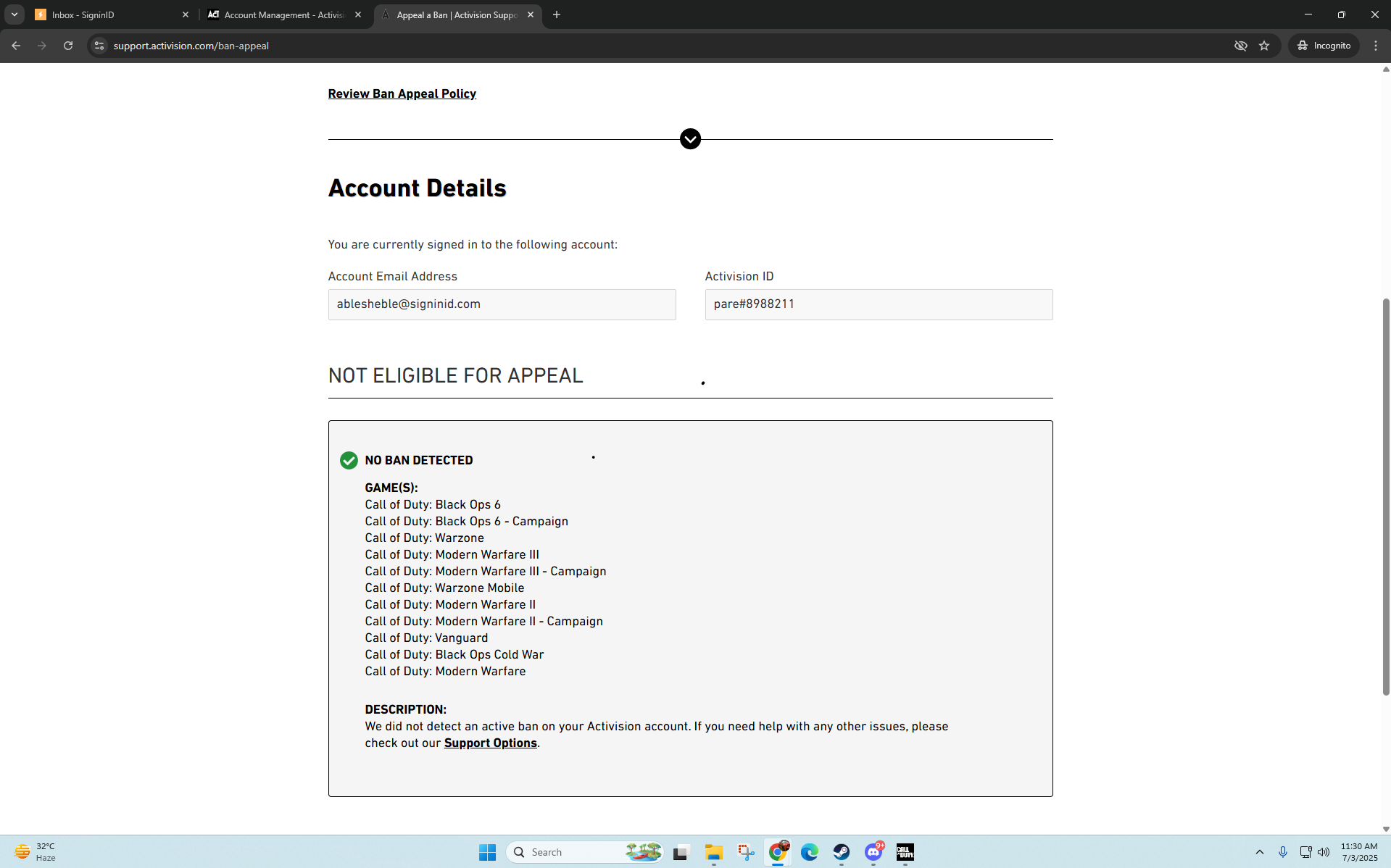1391x868 pixels.
Task: Close the Inbox - SigninID tab
Action: (186, 14)
